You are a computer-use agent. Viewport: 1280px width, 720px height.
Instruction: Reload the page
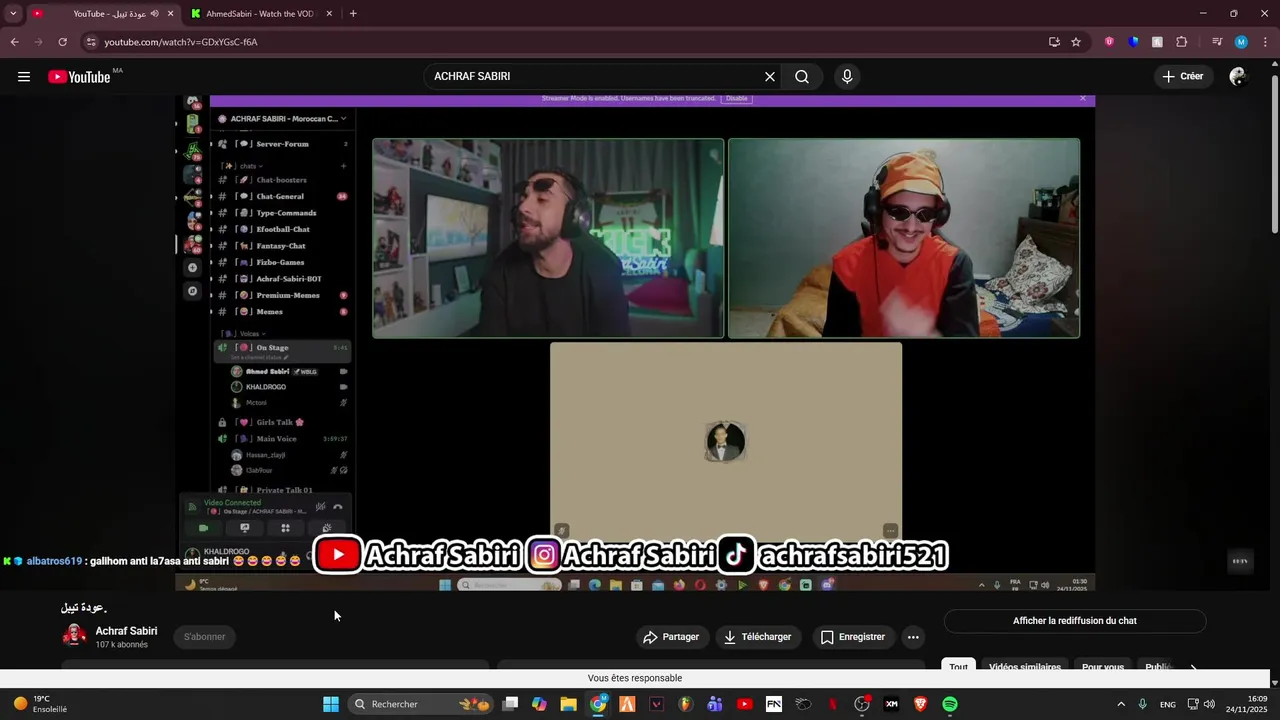click(62, 42)
